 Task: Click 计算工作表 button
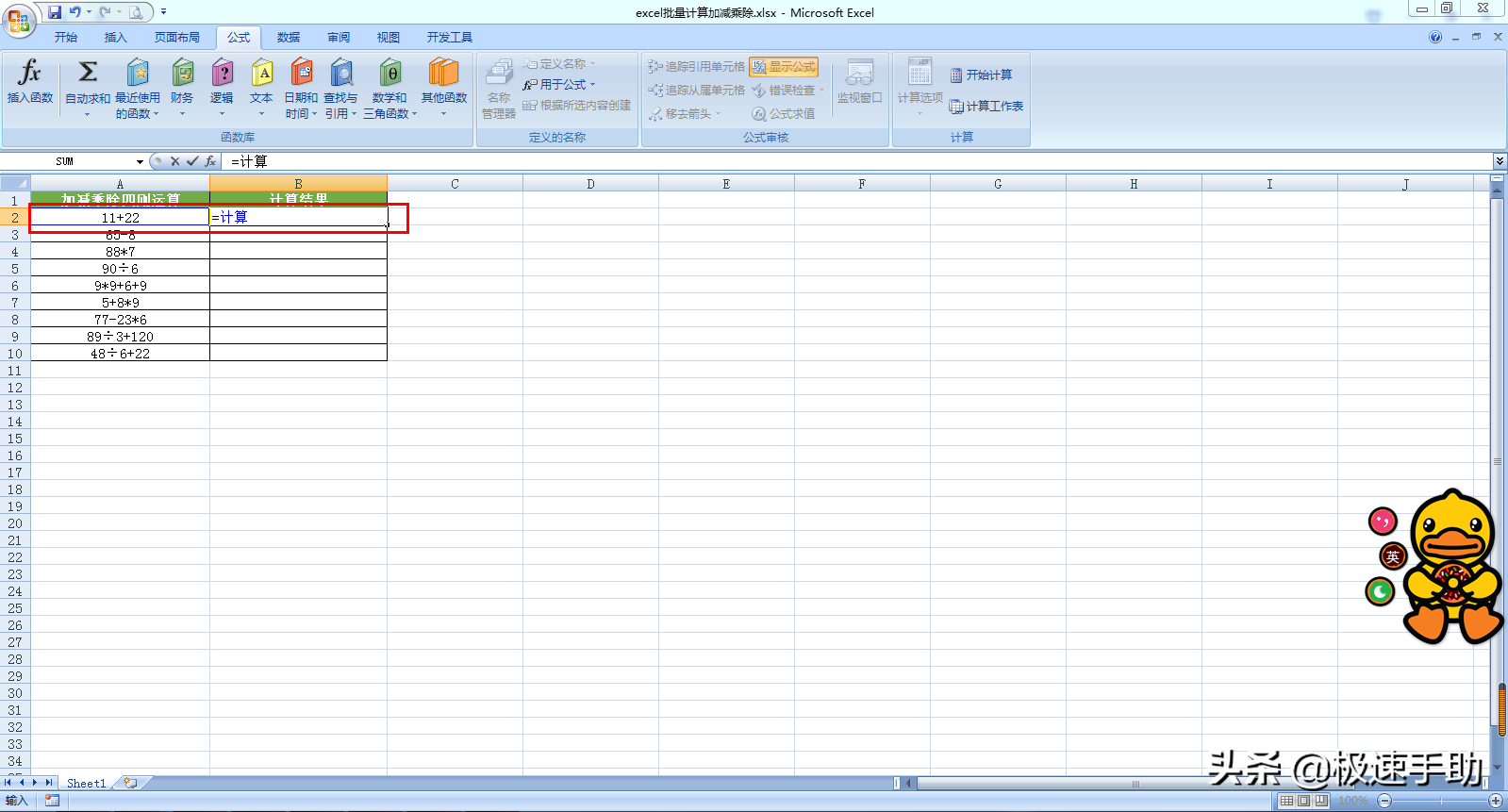[986, 107]
